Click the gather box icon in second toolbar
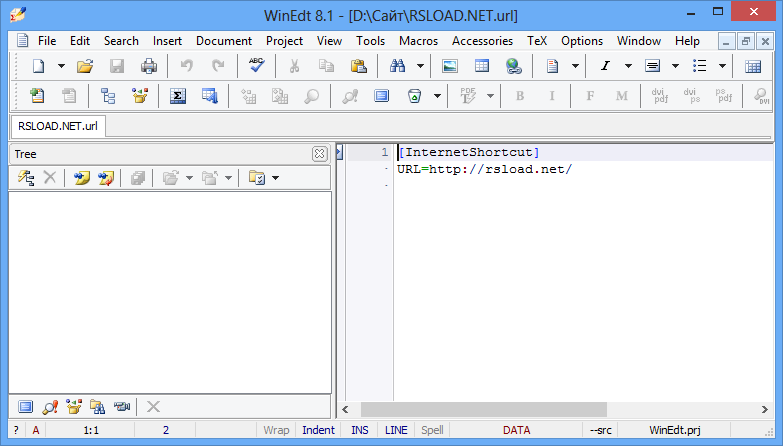The image size is (783, 446). [140, 95]
